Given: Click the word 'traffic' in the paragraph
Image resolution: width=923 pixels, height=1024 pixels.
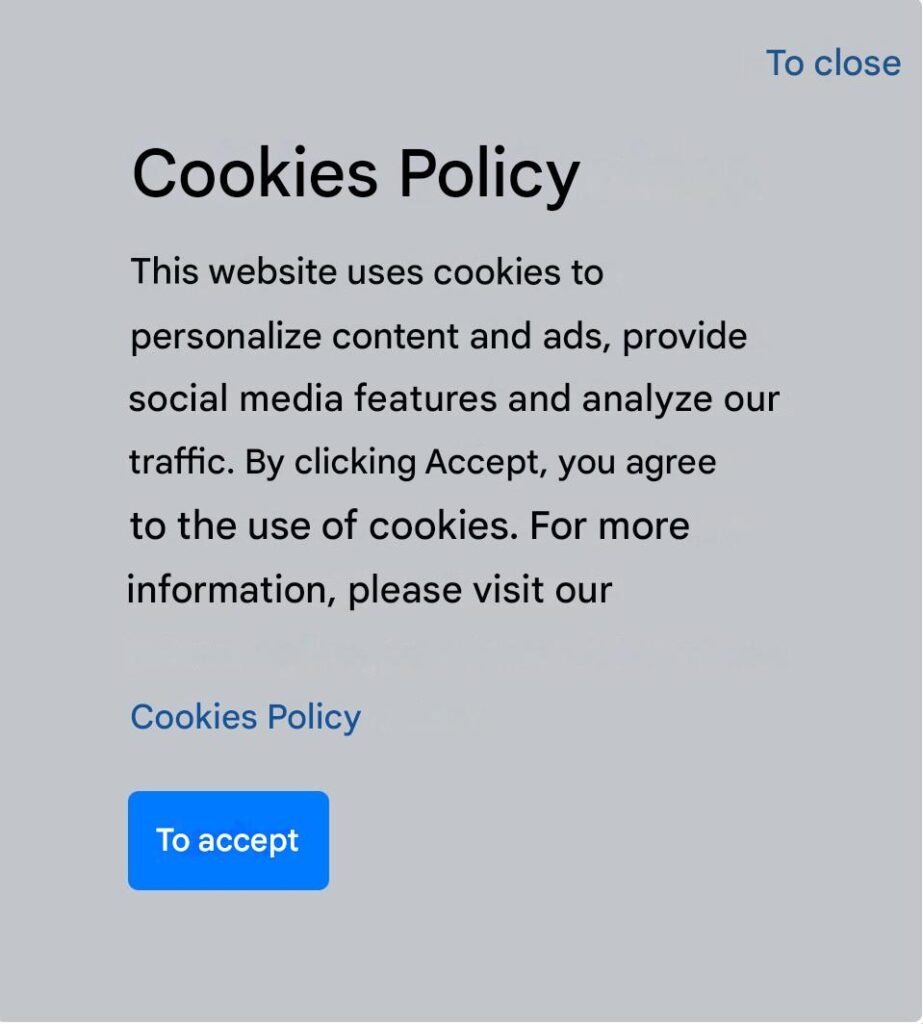Looking at the screenshot, I should pos(181,462).
